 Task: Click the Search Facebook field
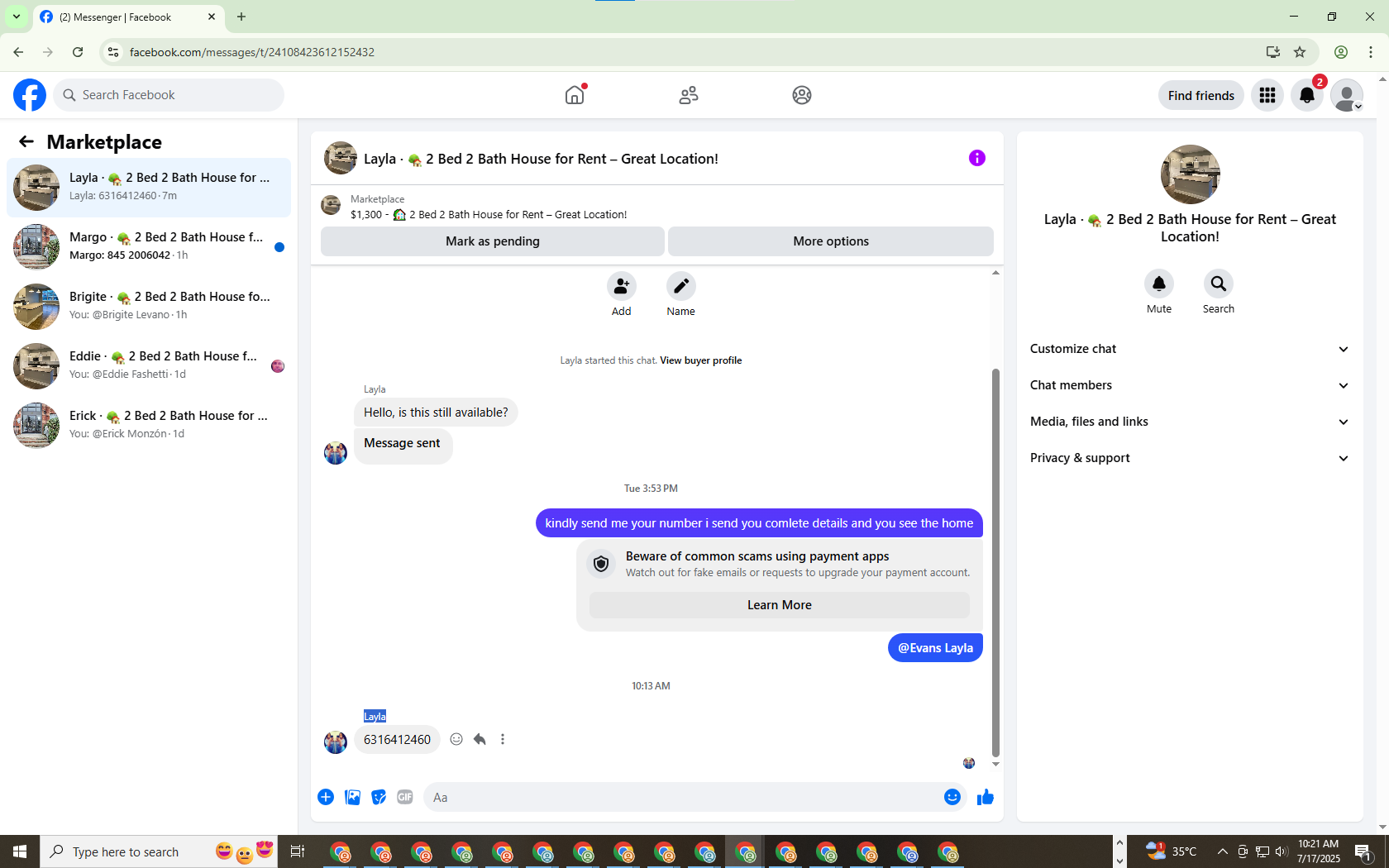click(169, 95)
